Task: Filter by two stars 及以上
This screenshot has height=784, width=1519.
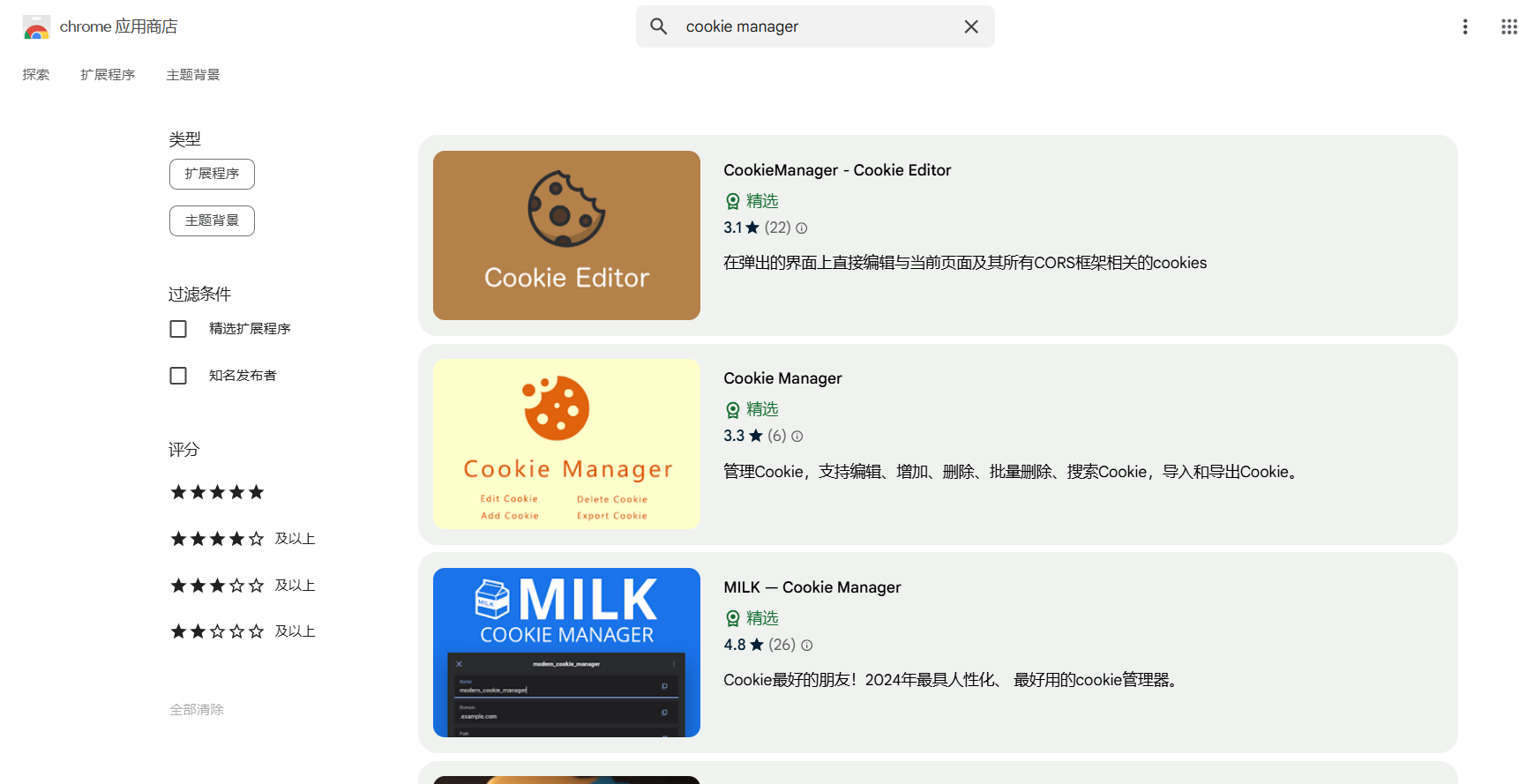Action: click(243, 631)
